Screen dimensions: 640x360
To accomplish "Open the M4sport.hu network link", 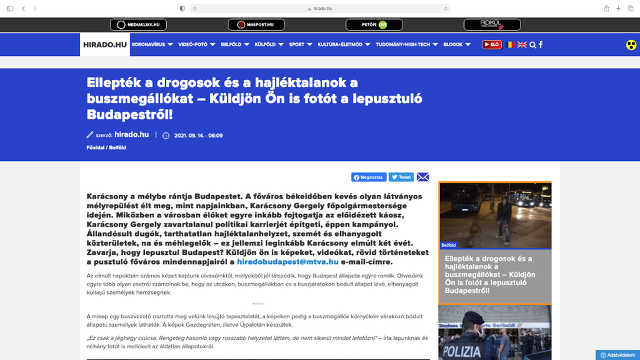I will point(256,25).
